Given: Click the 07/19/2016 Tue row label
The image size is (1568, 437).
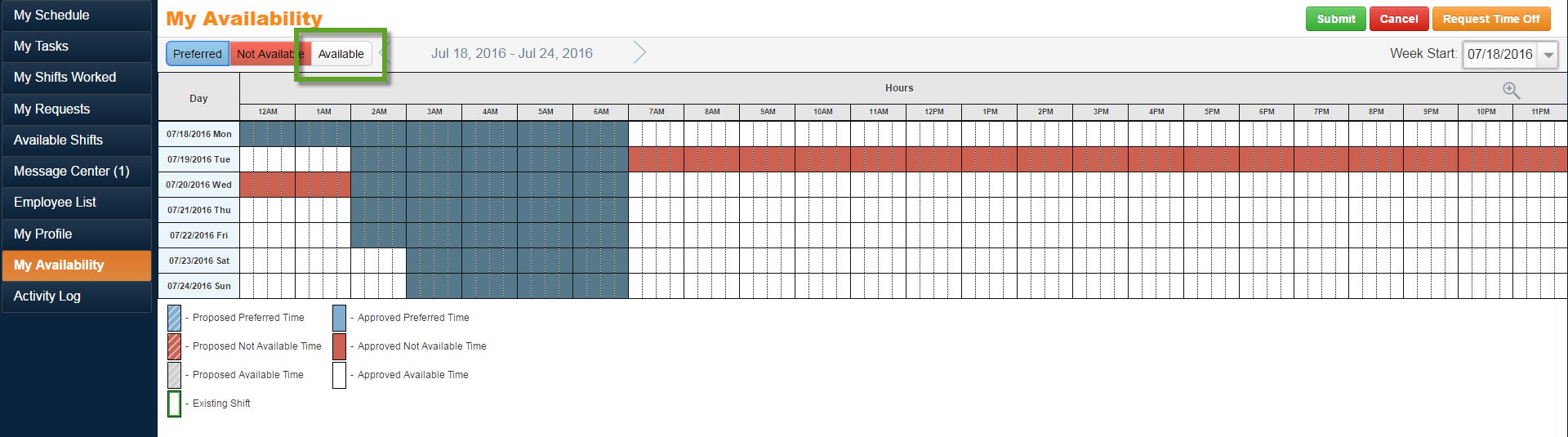Looking at the screenshot, I should pyautogui.click(x=199, y=159).
